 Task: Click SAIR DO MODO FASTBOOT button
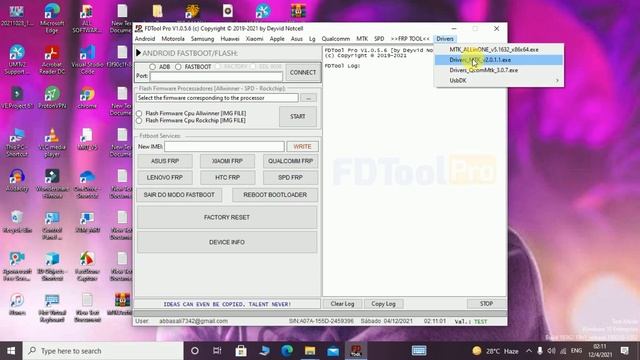(x=179, y=195)
